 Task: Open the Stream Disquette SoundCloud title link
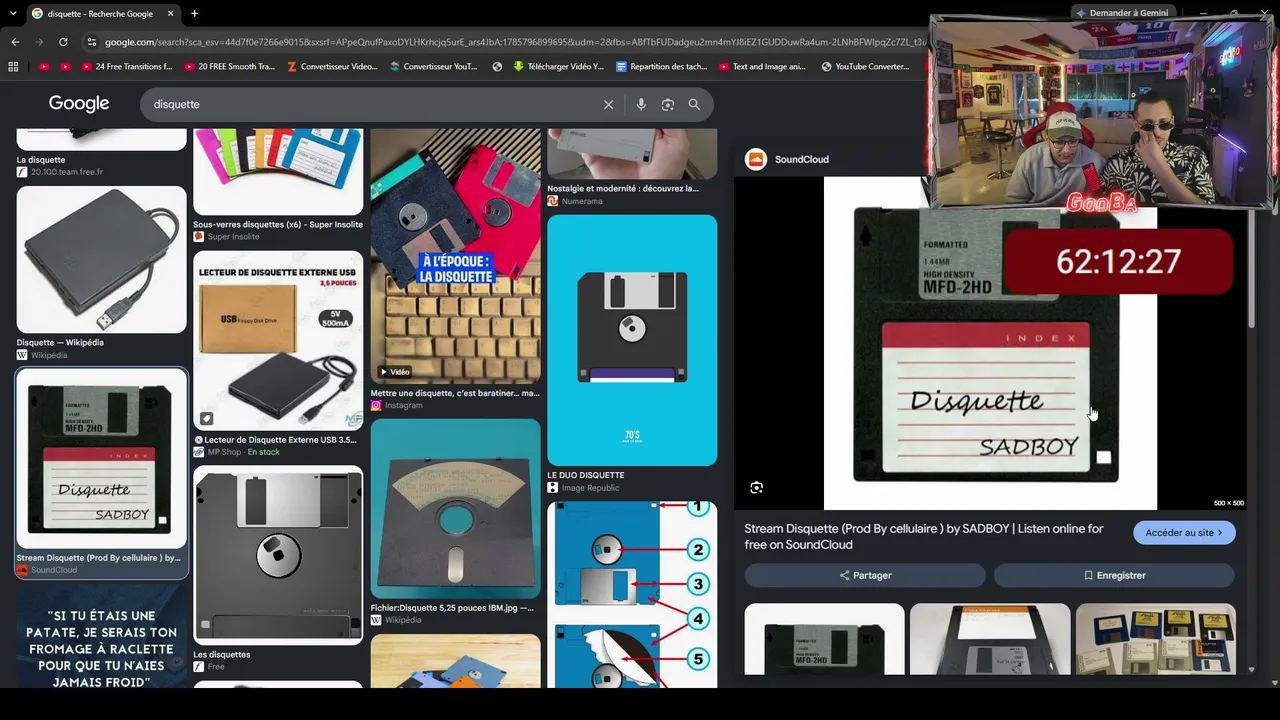coord(924,536)
